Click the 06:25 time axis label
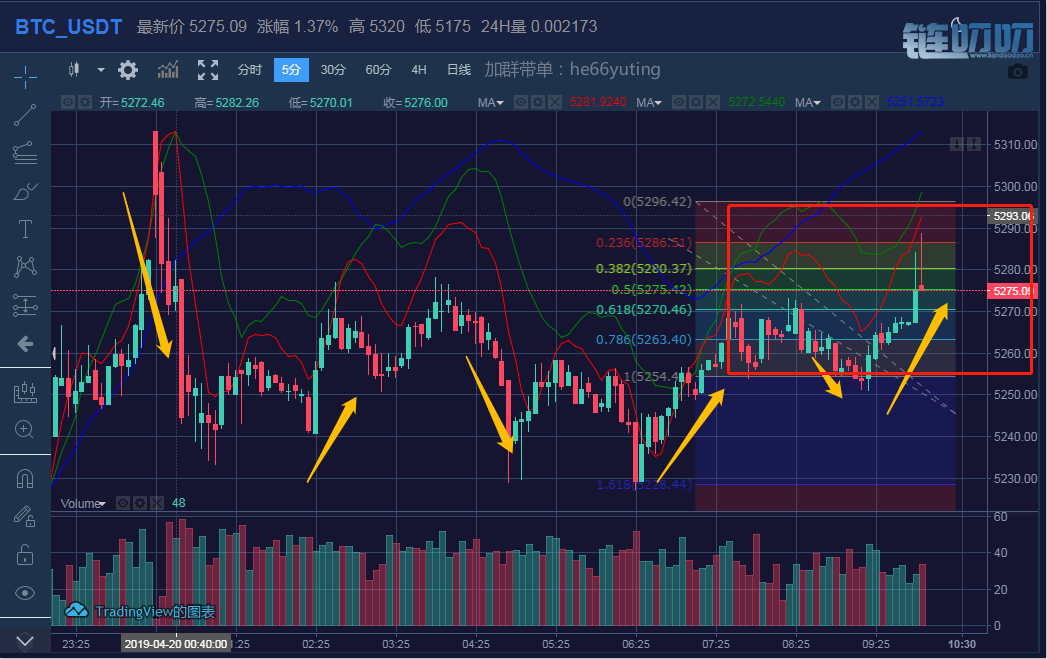Screen dimensions: 1047x659 tap(636, 644)
